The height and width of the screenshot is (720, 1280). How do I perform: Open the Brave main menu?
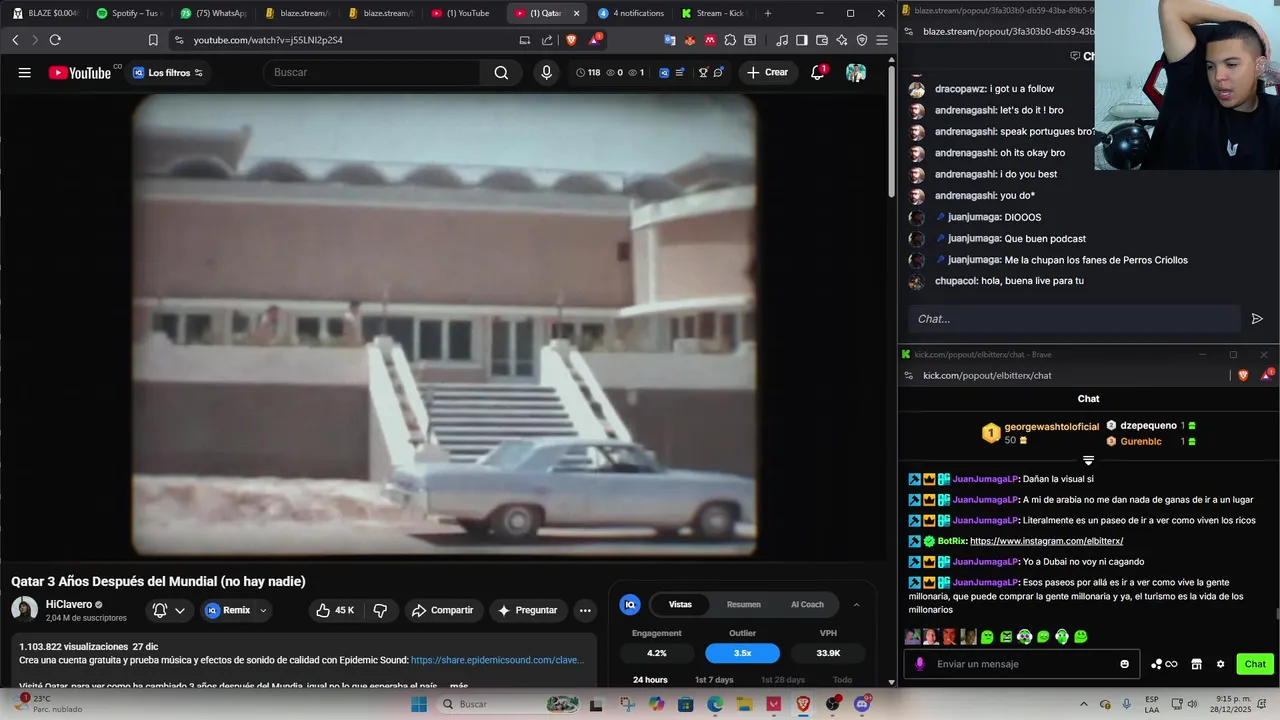point(881,40)
